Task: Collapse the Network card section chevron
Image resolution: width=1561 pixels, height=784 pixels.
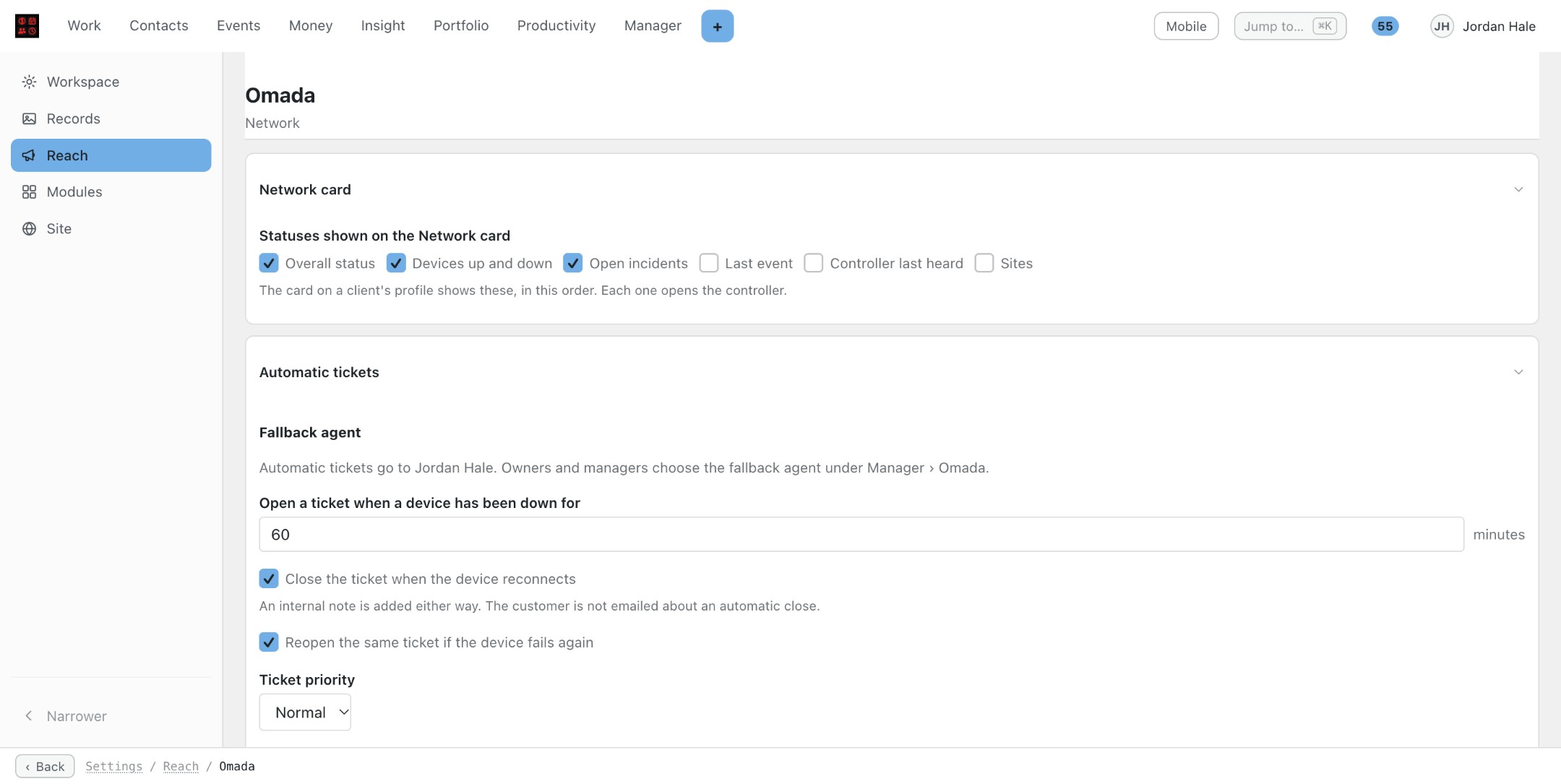Action: coord(1518,189)
